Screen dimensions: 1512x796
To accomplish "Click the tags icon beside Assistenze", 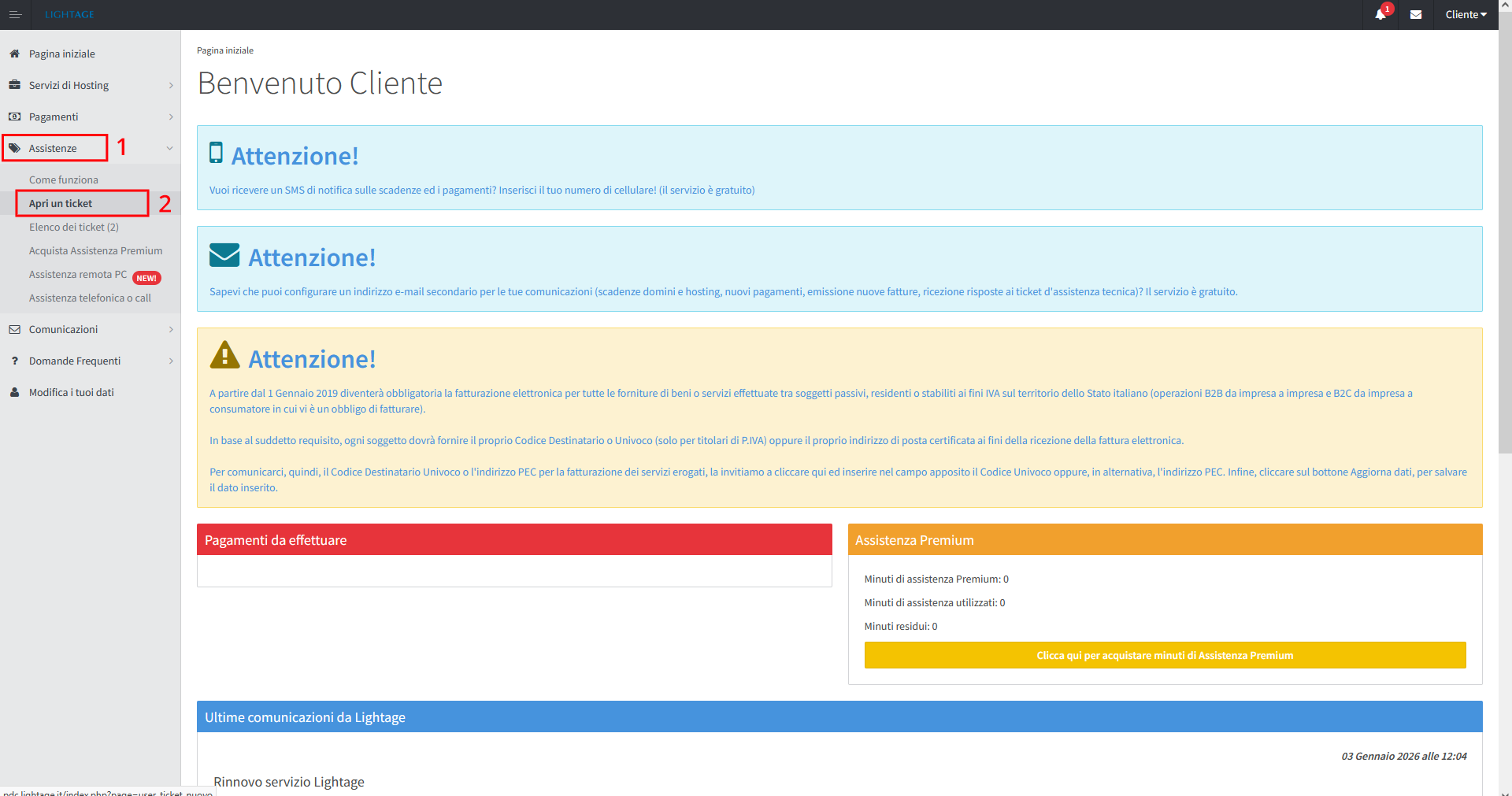I will tap(14, 148).
